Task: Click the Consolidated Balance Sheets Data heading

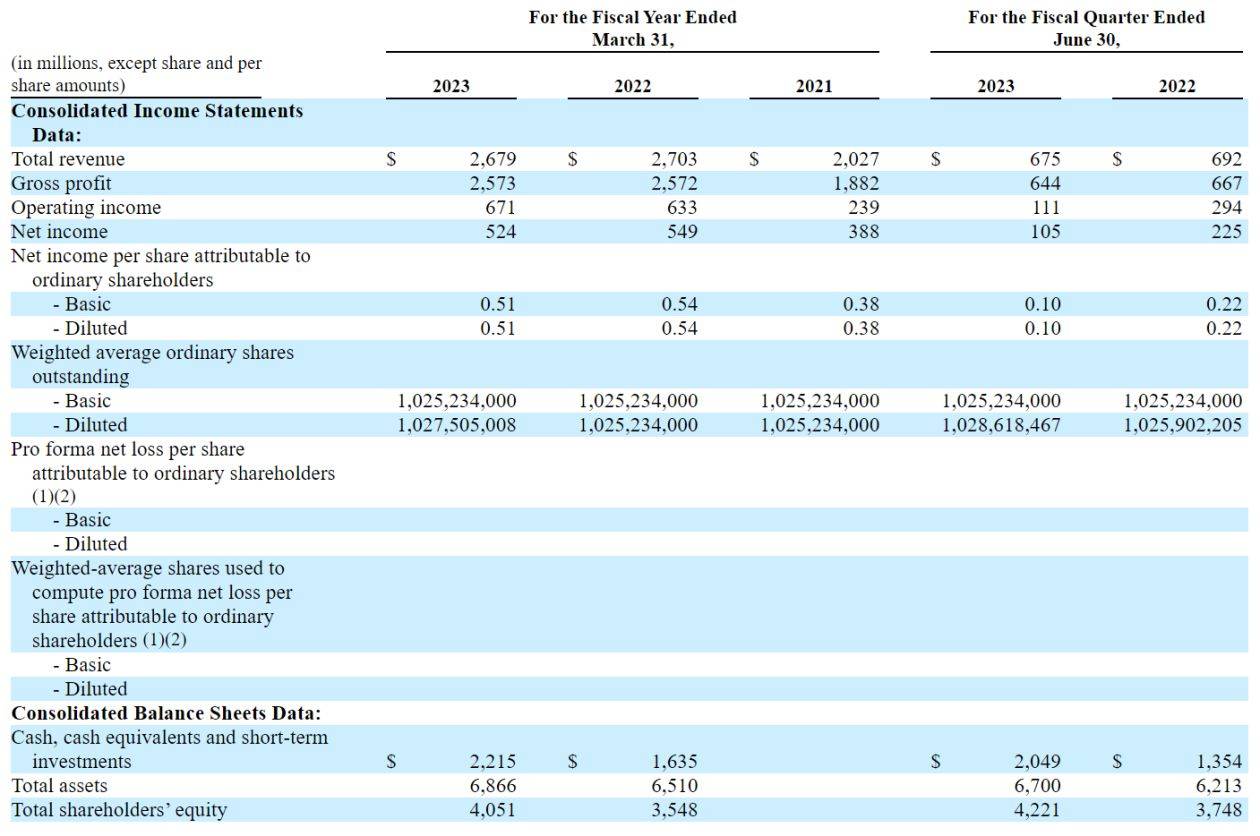Action: 165,713
